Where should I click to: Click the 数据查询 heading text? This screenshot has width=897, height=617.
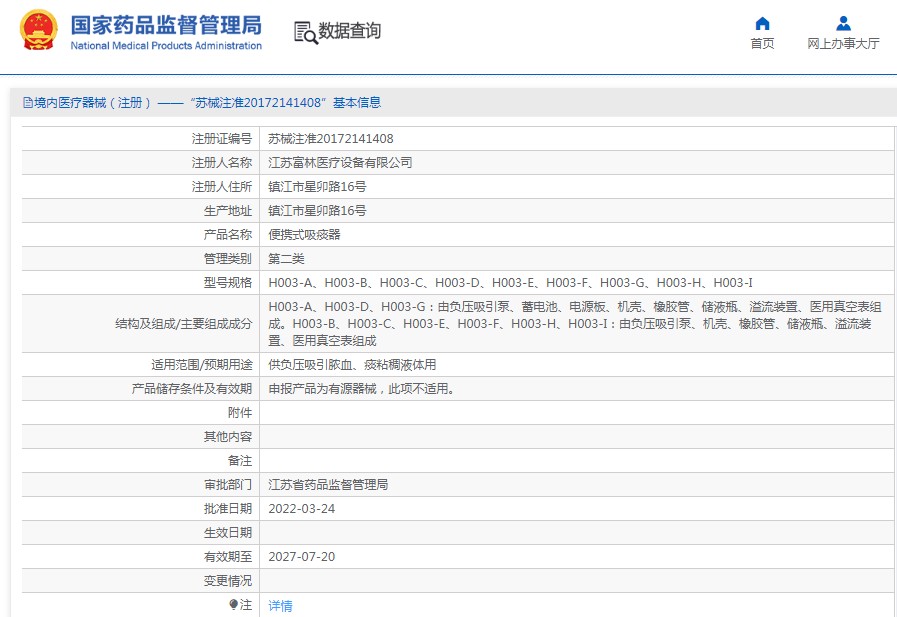[350, 31]
